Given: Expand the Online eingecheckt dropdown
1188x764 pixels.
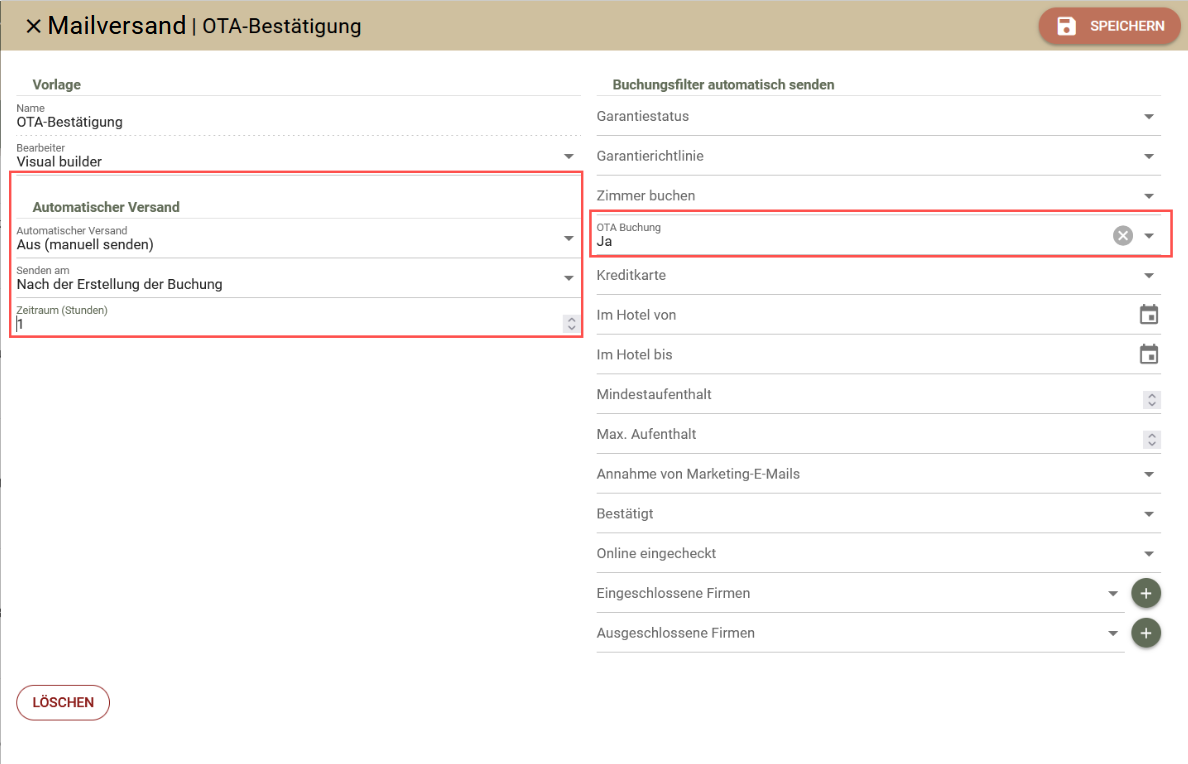Looking at the screenshot, I should 878,553.
